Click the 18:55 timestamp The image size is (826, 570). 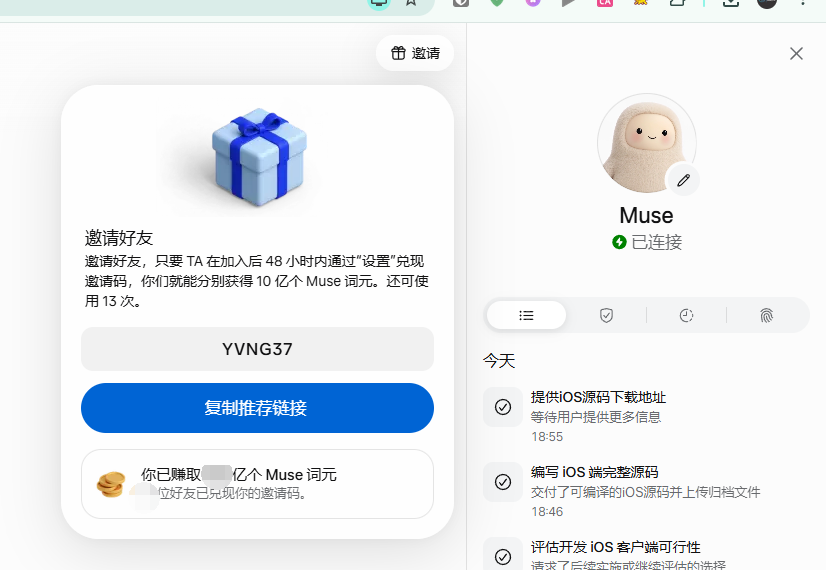[547, 437]
